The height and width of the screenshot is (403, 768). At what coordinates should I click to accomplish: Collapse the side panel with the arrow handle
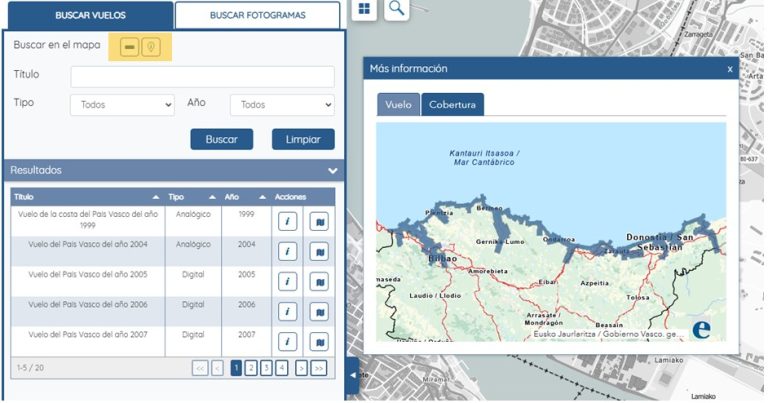(351, 375)
